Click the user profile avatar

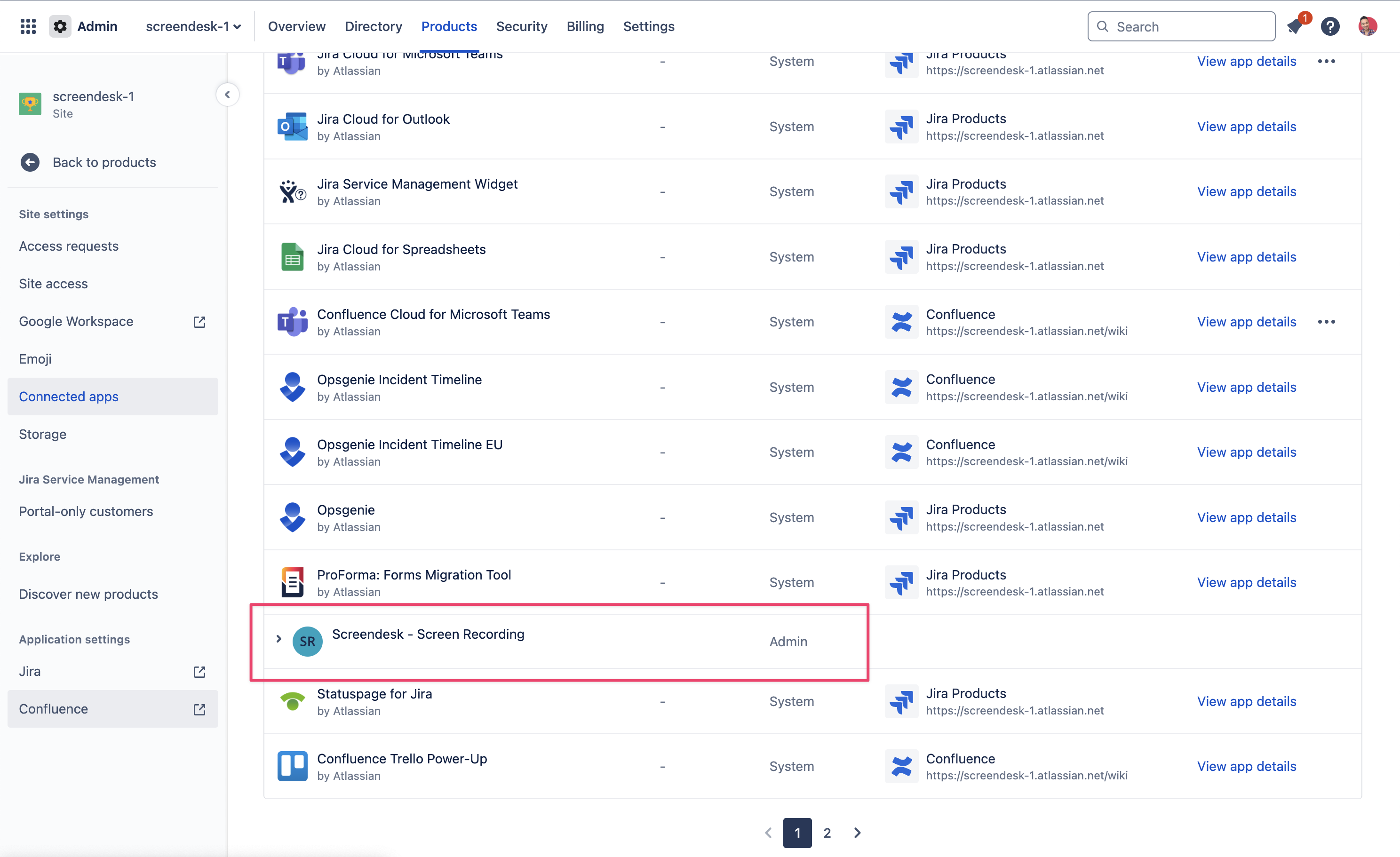tap(1367, 26)
